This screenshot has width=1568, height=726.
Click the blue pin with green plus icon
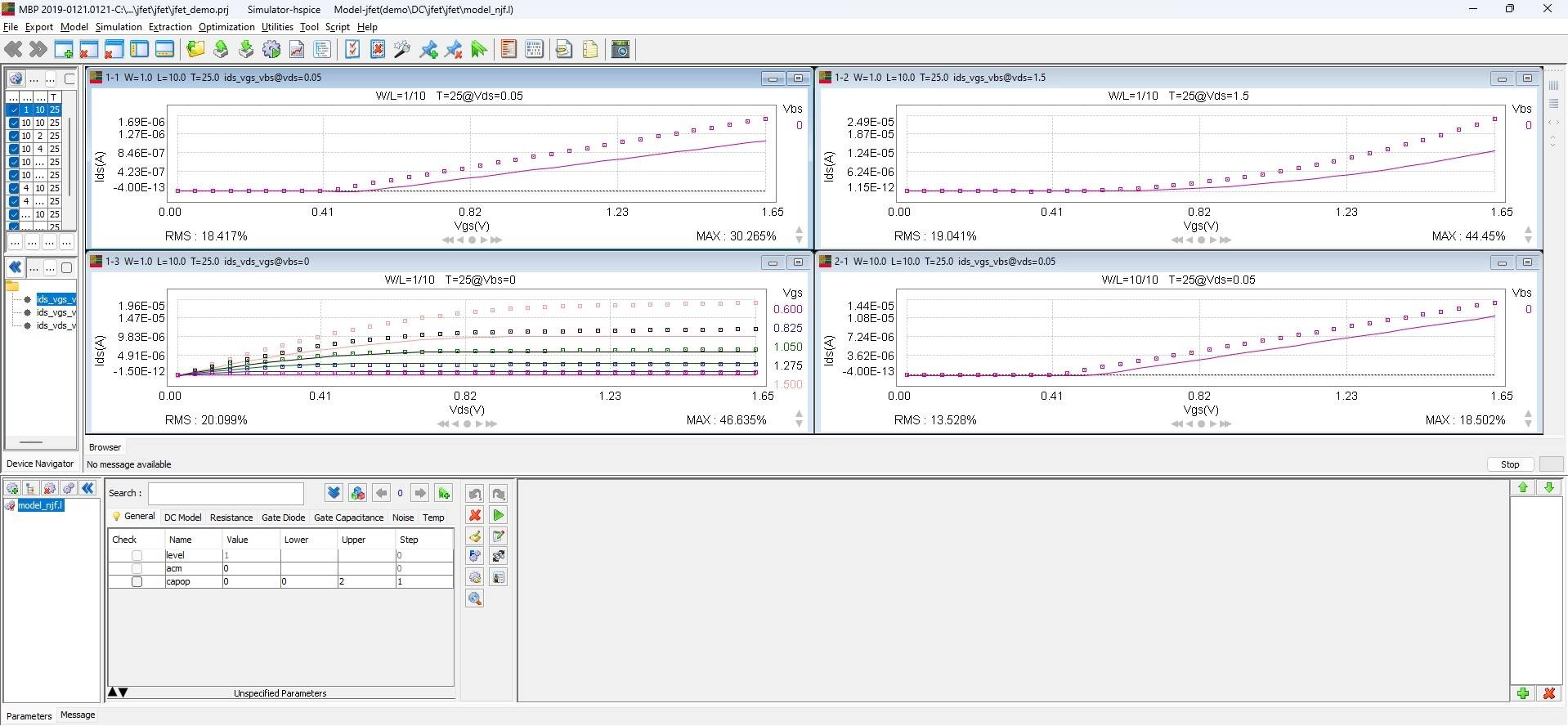pos(428,50)
